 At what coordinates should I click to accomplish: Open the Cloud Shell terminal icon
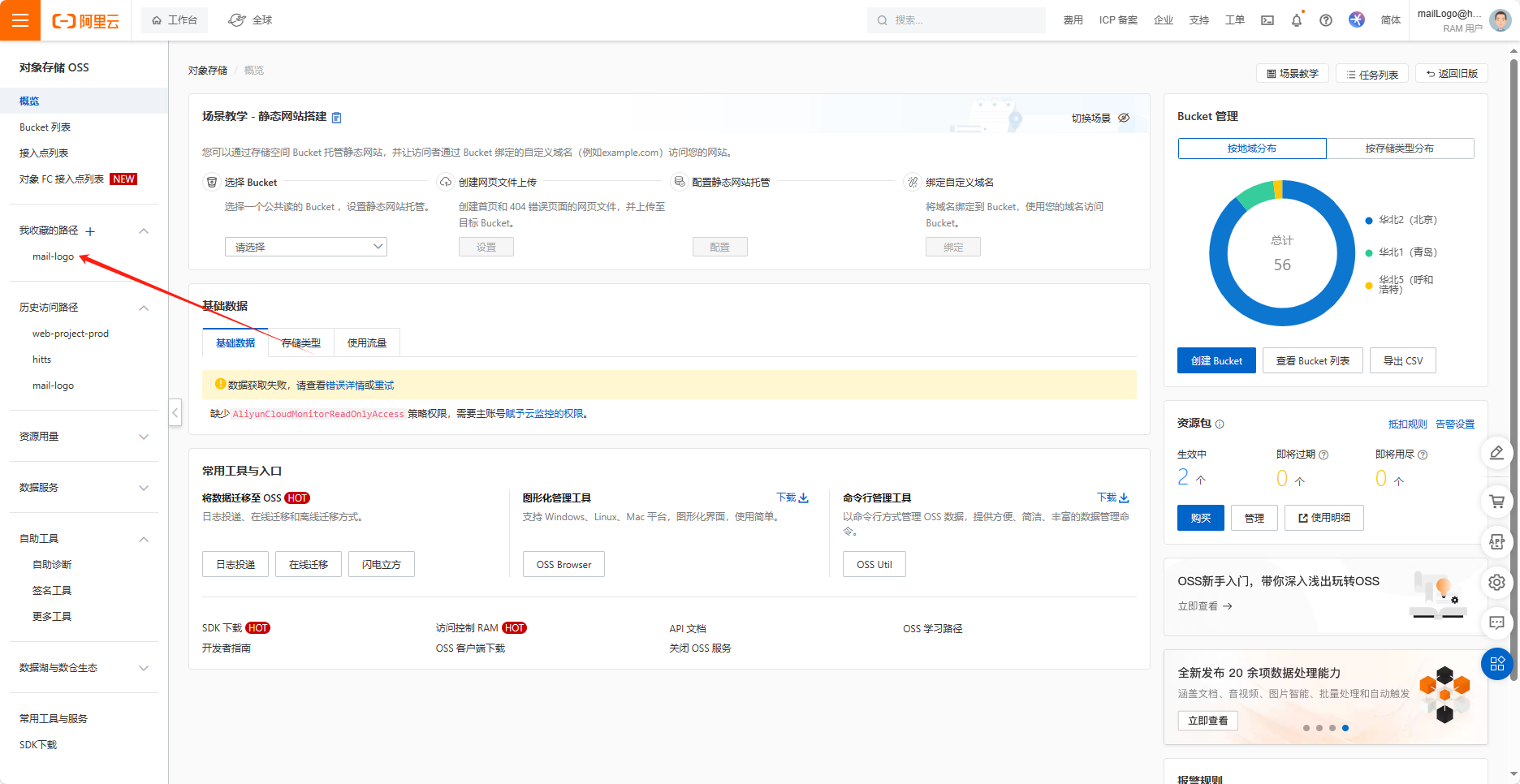tap(1267, 20)
